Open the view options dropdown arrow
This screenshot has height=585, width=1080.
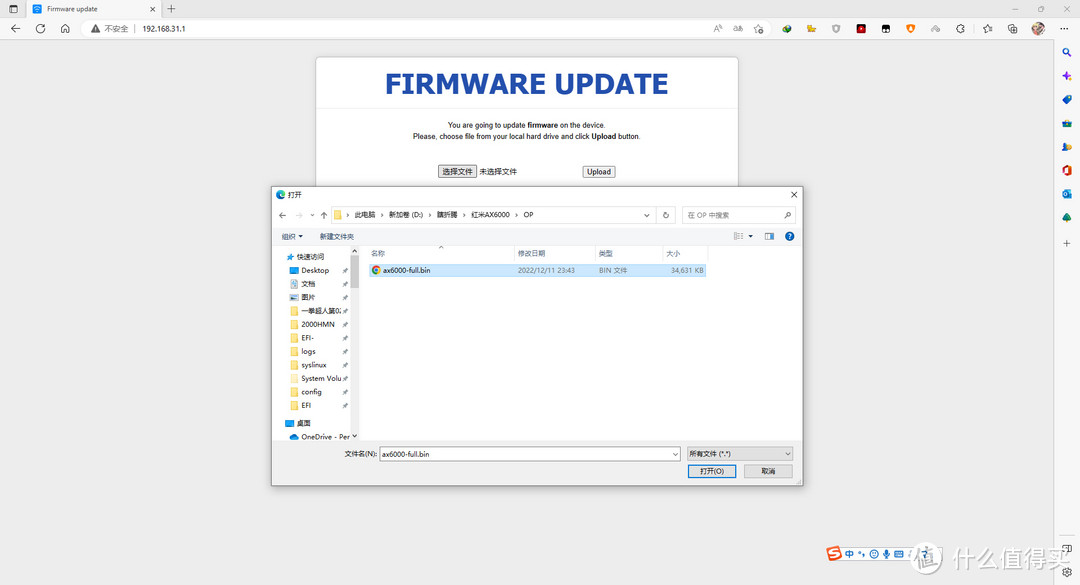752,236
